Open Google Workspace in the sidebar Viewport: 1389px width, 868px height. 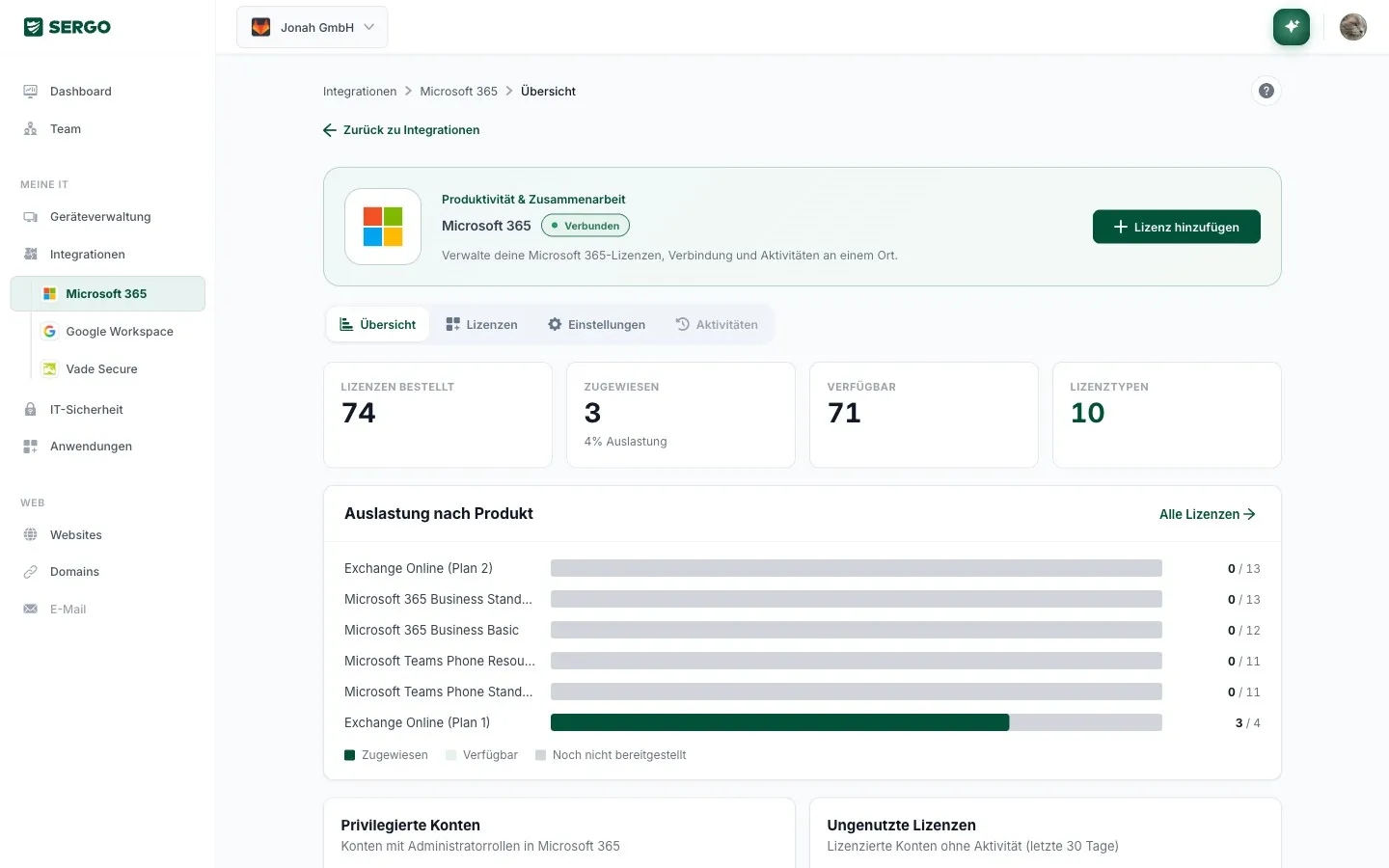[120, 332]
